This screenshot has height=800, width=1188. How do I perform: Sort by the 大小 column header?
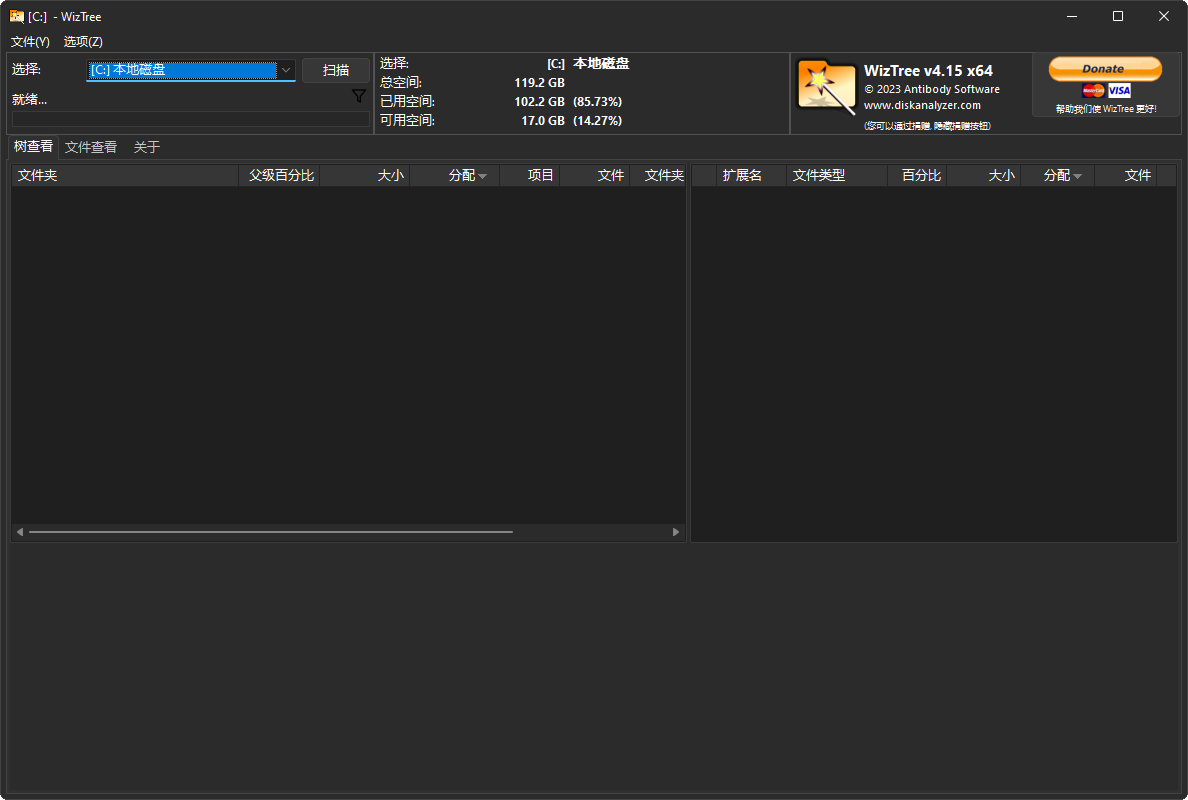coord(390,175)
